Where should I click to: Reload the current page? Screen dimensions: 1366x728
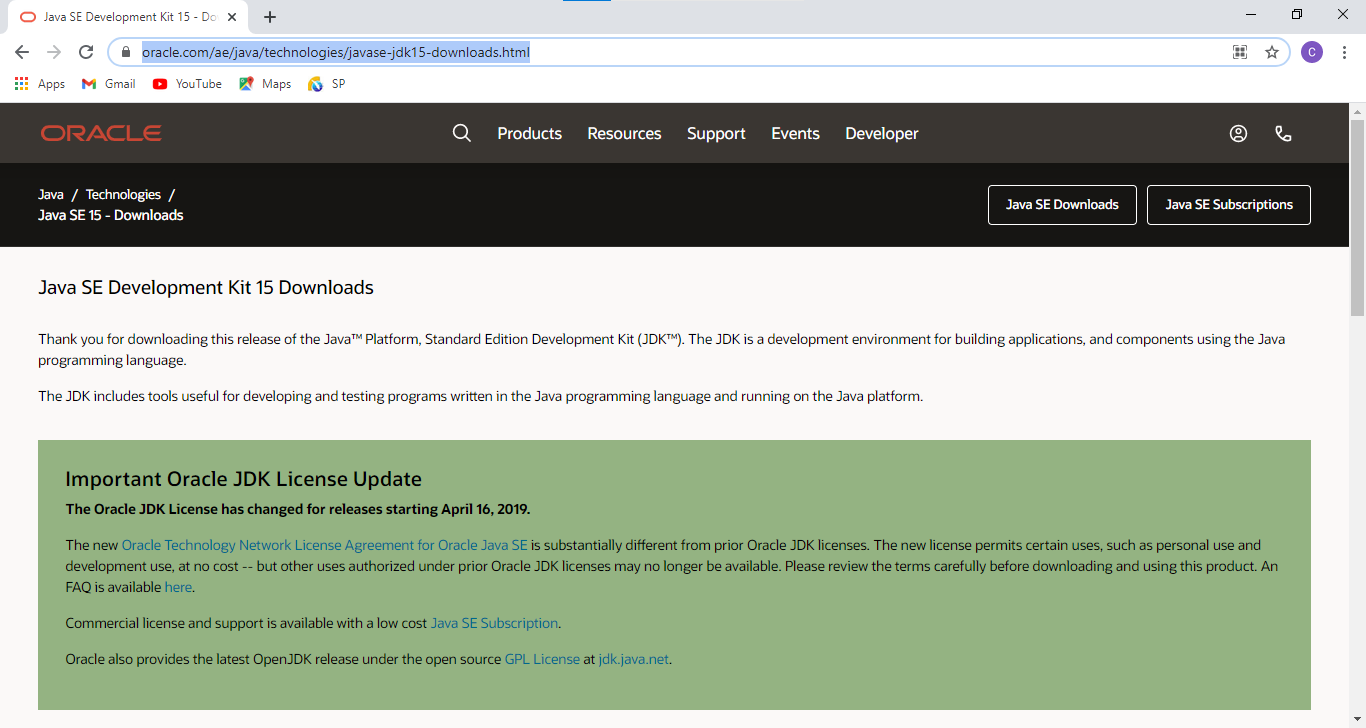[x=85, y=52]
